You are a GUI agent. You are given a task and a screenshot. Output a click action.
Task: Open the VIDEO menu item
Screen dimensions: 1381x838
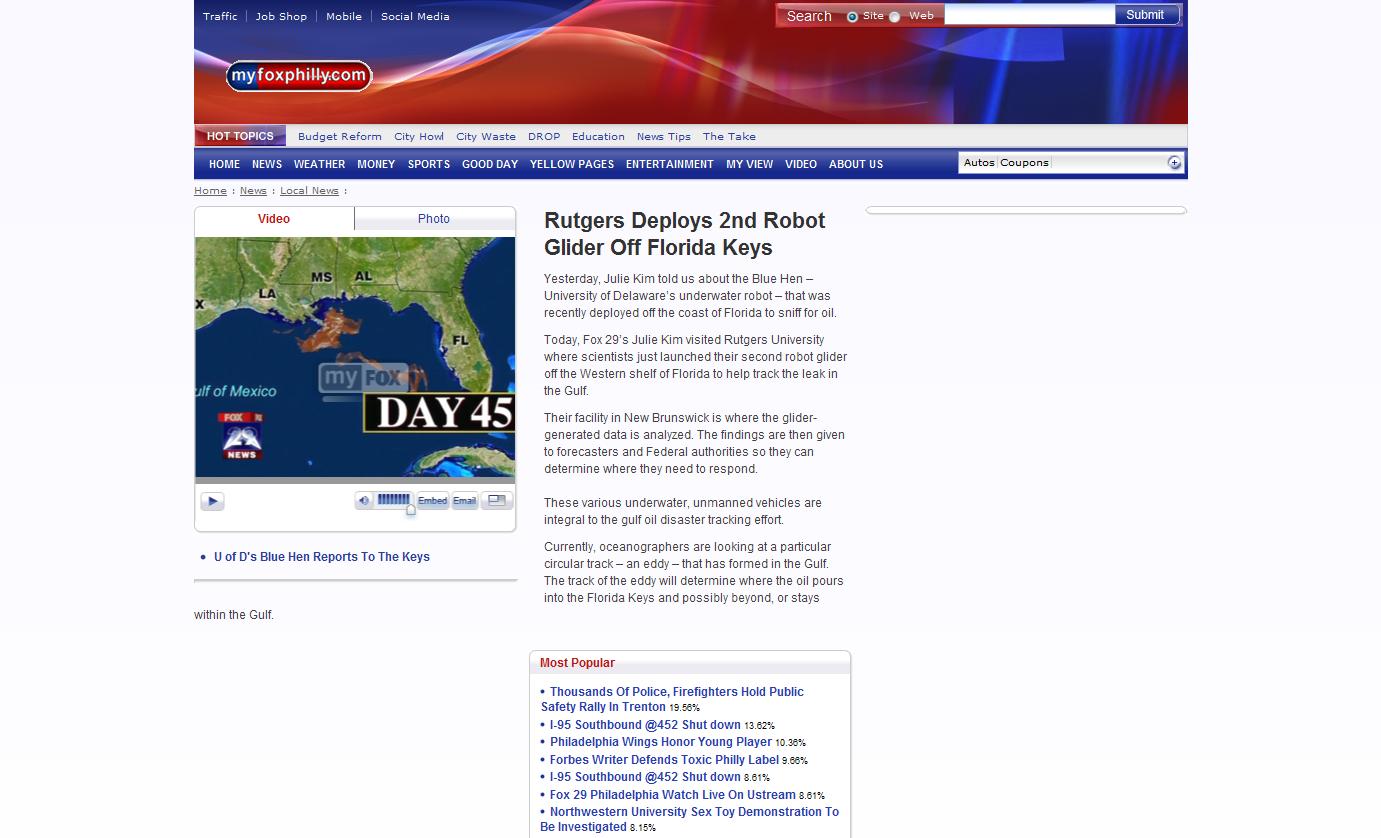801,164
